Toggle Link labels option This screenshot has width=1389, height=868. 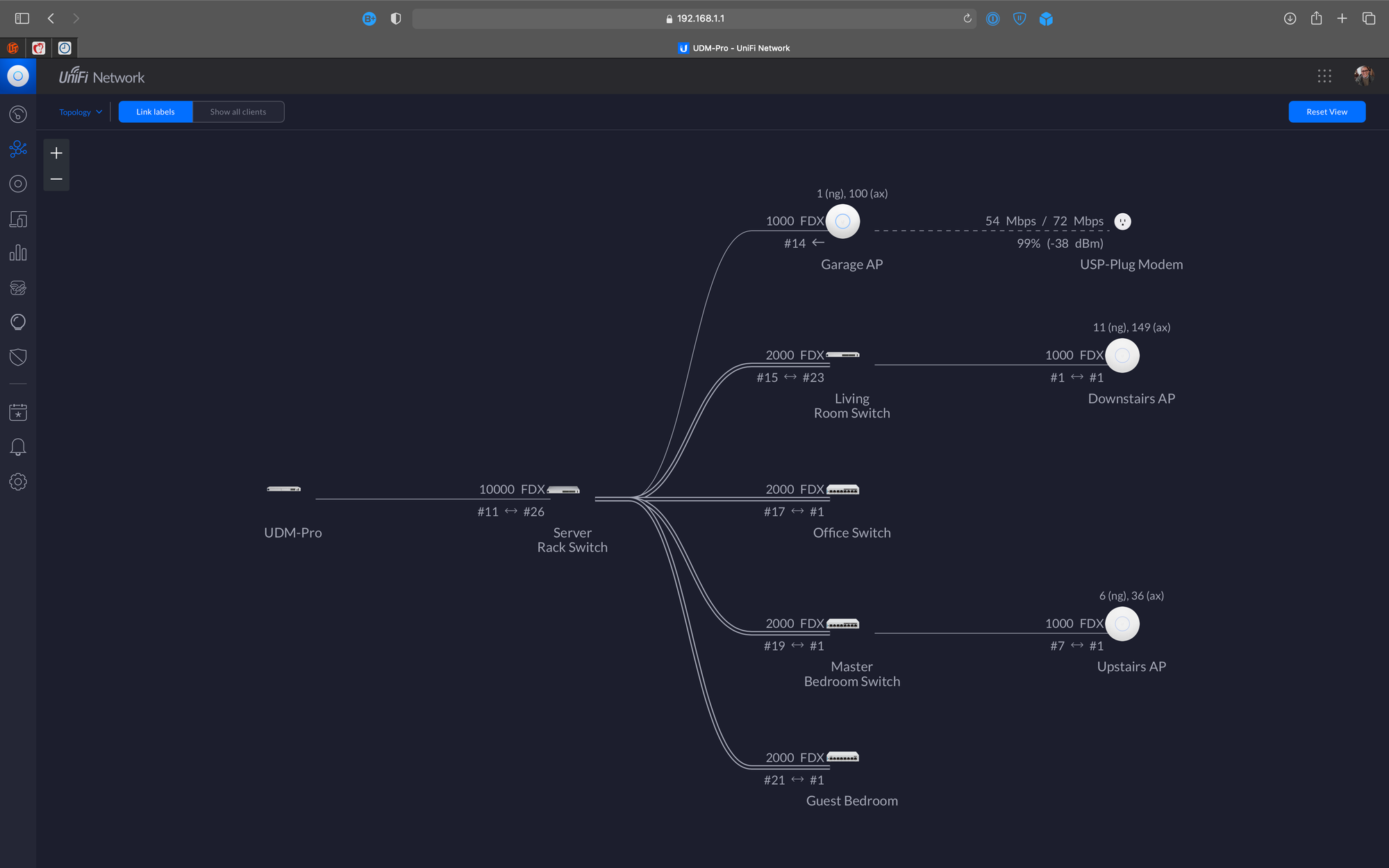[156, 112]
